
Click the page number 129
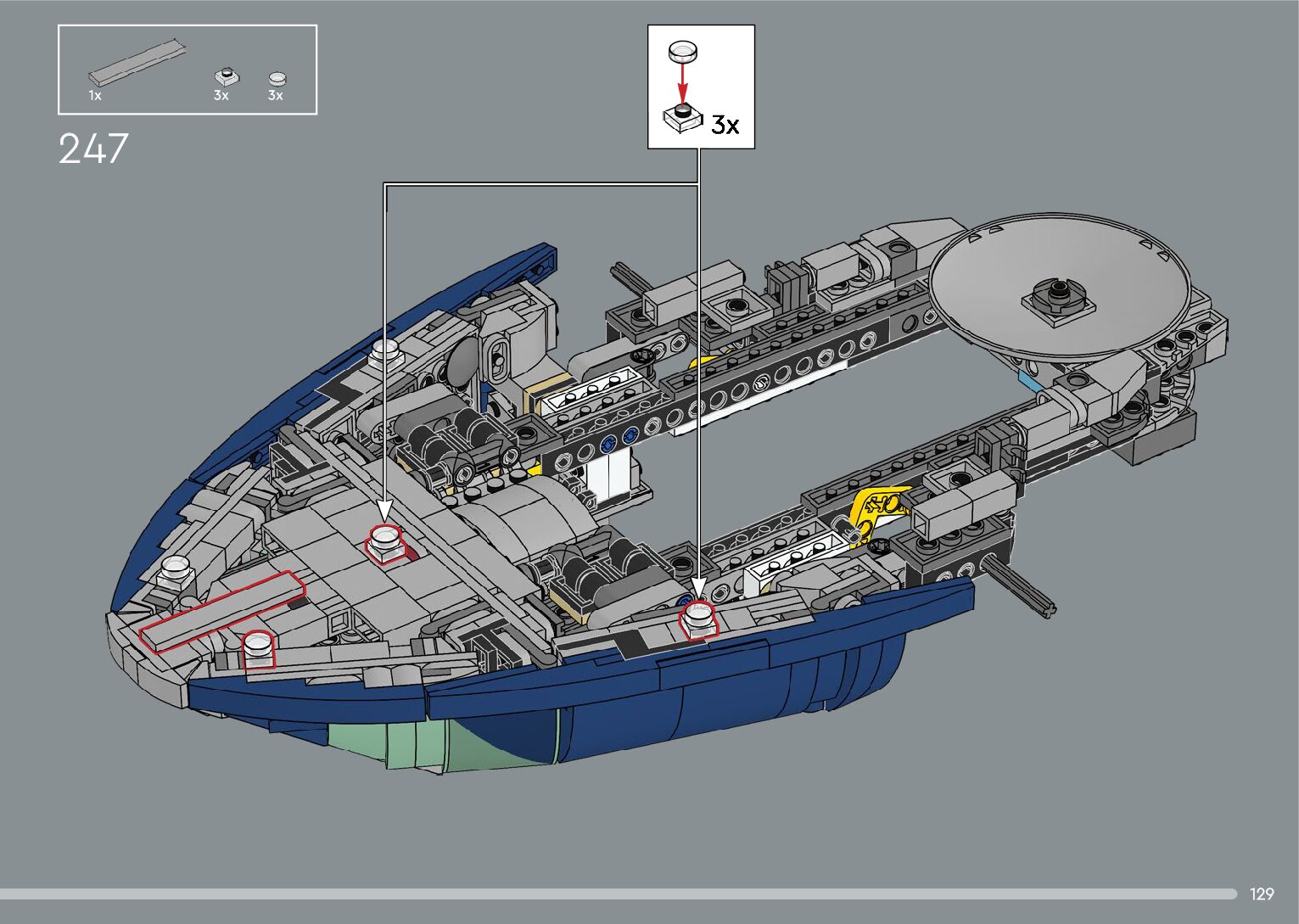pyautogui.click(x=1261, y=894)
